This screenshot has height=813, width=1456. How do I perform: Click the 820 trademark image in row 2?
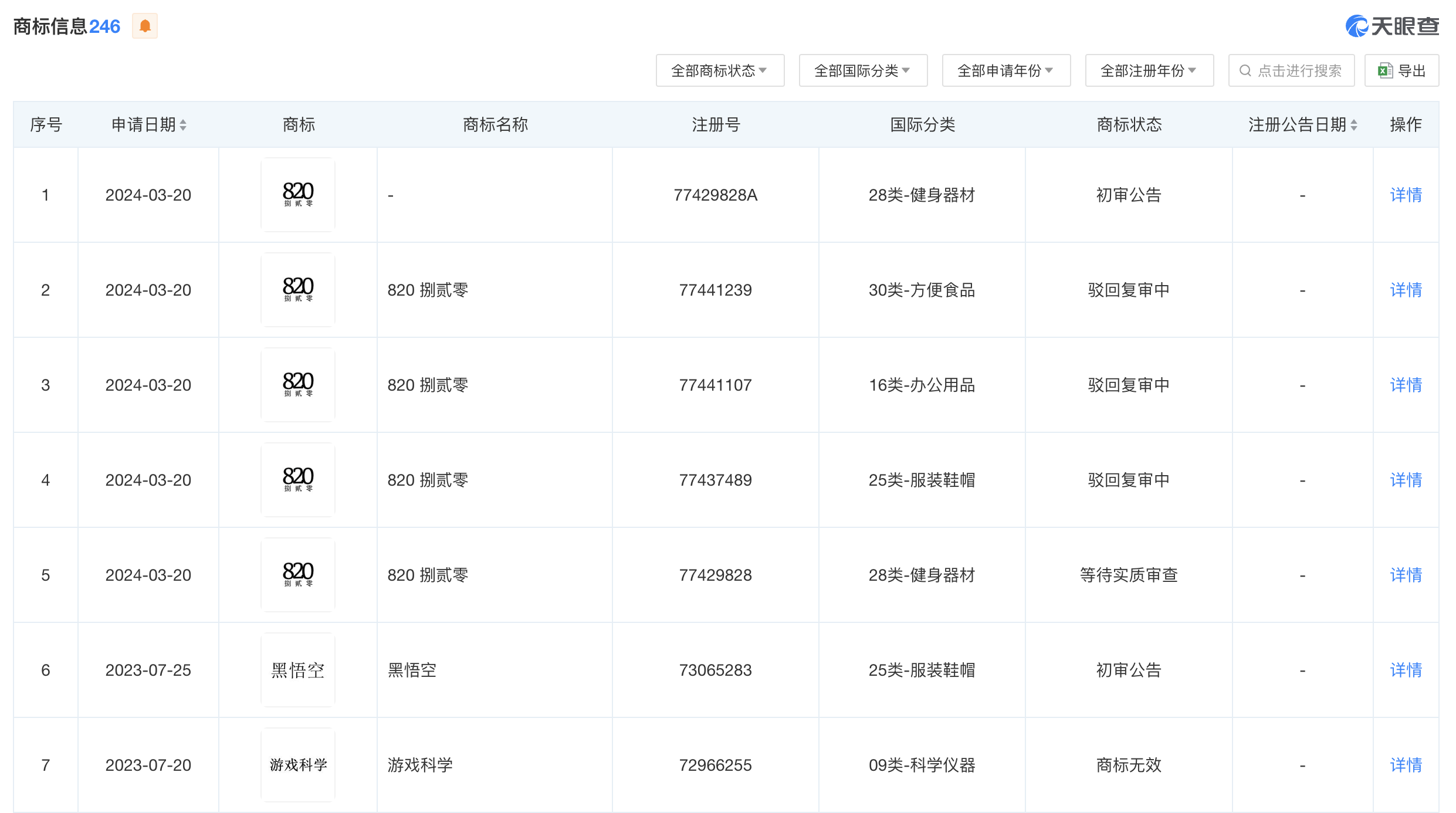pyautogui.click(x=298, y=290)
